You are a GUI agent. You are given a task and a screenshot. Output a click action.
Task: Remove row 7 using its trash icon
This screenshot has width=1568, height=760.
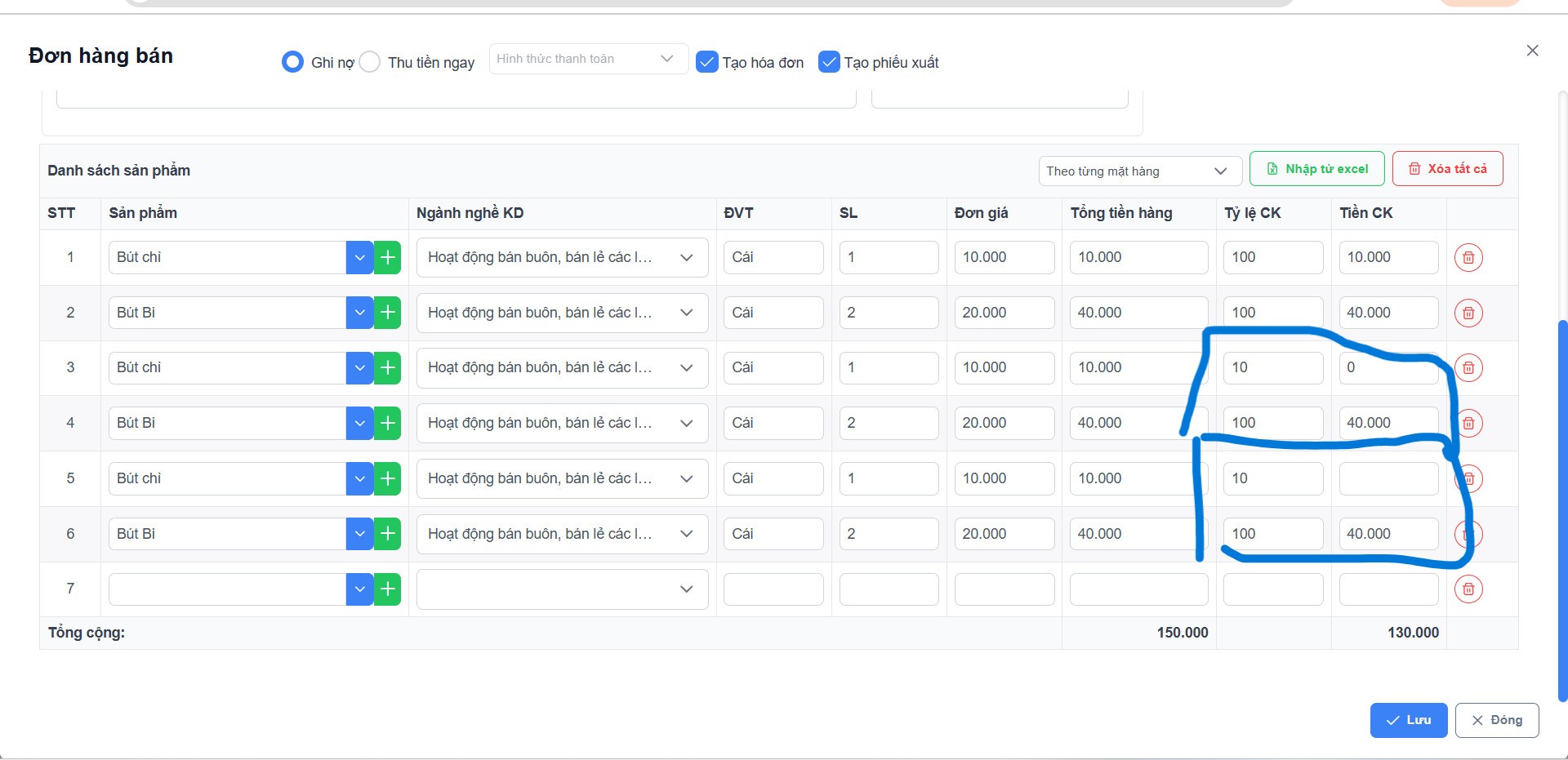point(1468,589)
